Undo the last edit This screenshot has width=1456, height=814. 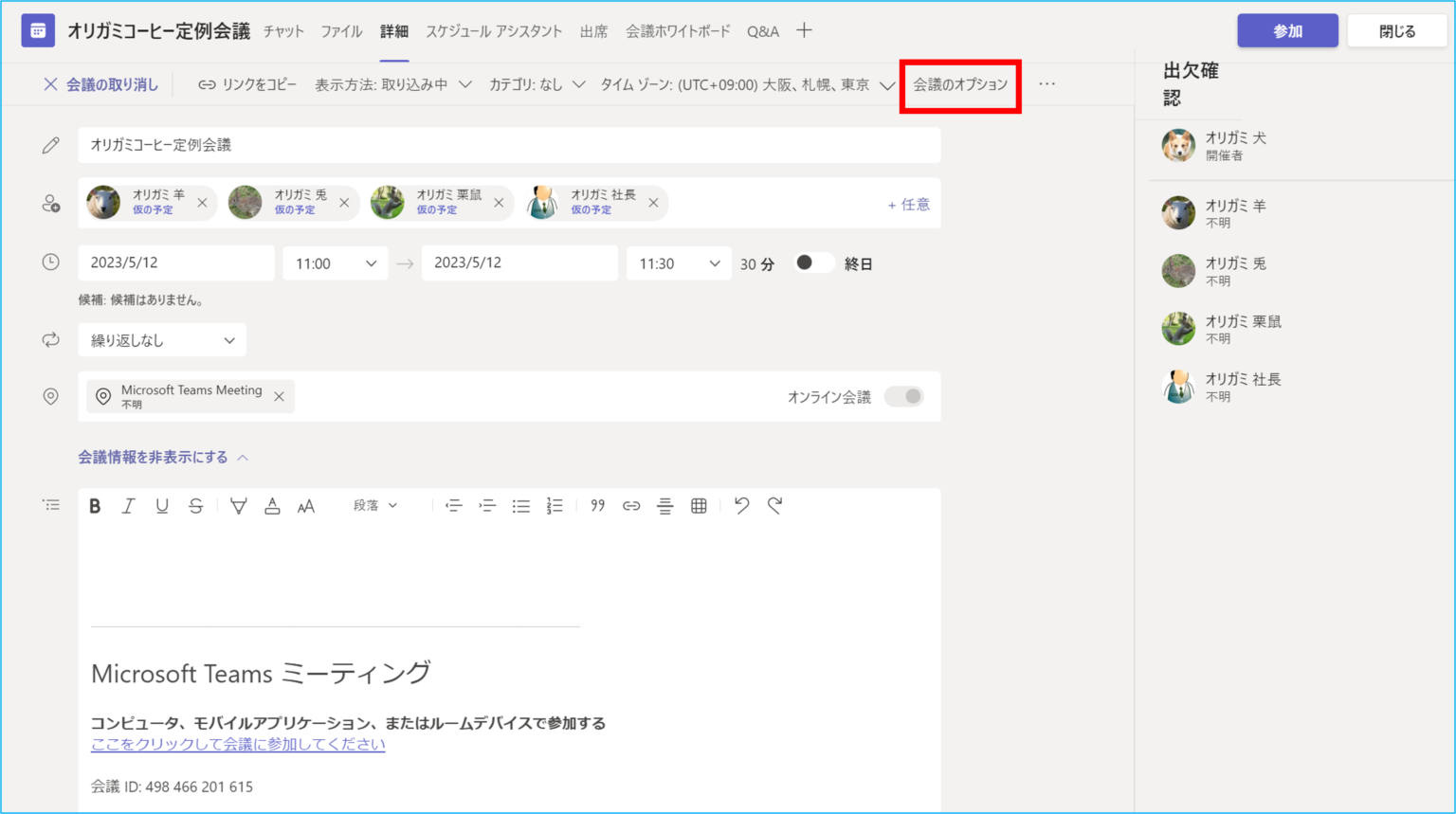[x=741, y=506]
